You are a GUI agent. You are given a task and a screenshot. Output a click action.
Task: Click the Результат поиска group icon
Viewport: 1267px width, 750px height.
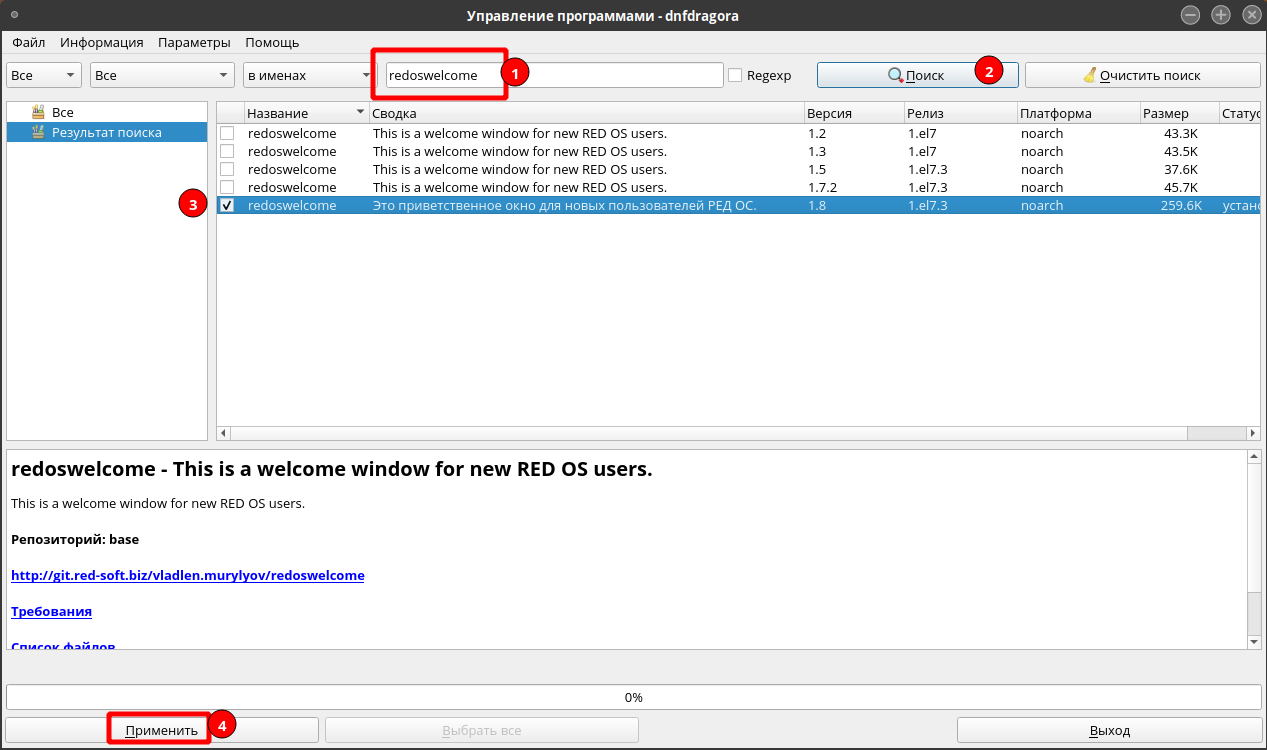pyautogui.click(x=38, y=132)
